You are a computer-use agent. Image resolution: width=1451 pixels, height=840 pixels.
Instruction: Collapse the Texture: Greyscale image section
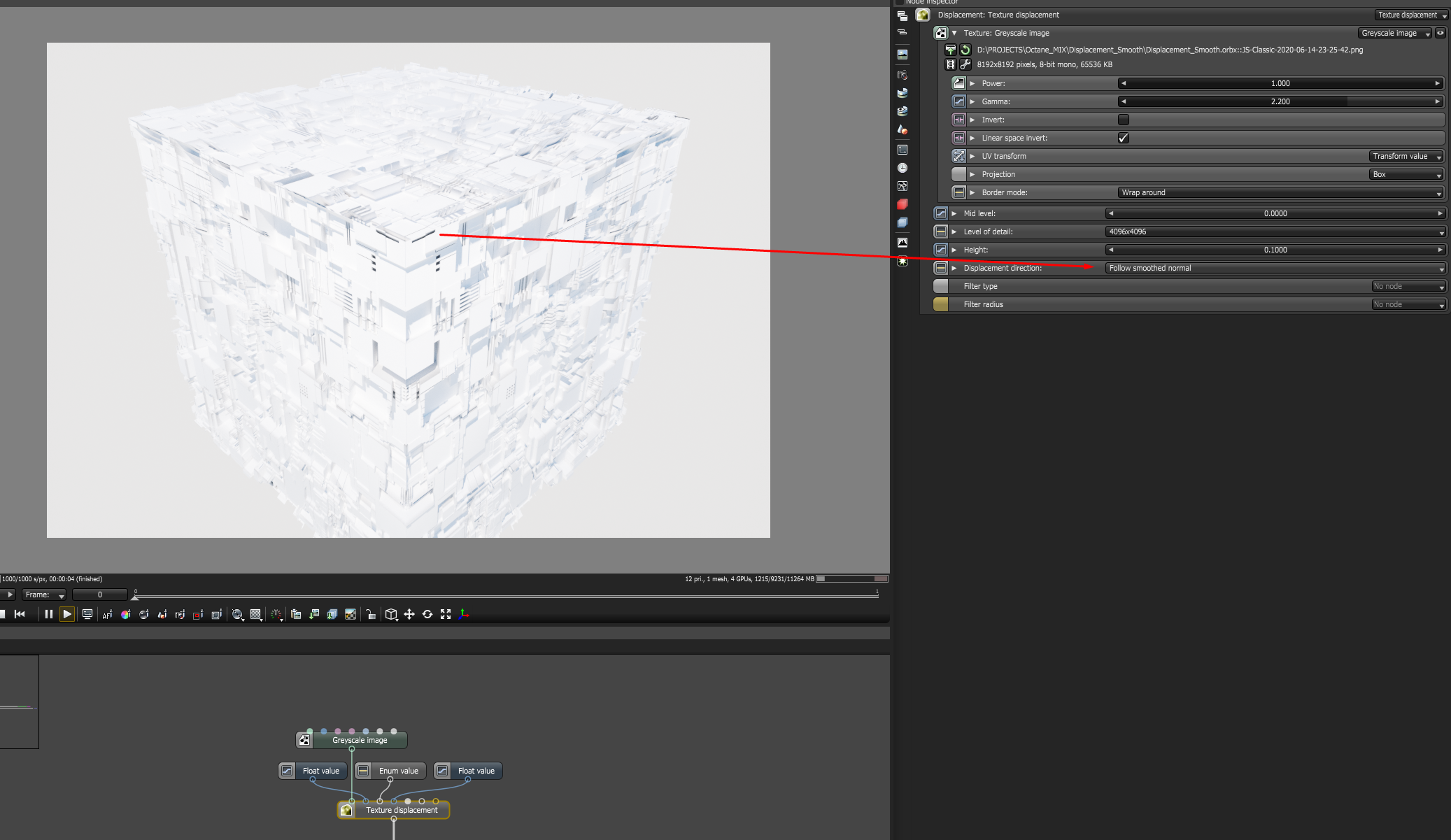[954, 33]
